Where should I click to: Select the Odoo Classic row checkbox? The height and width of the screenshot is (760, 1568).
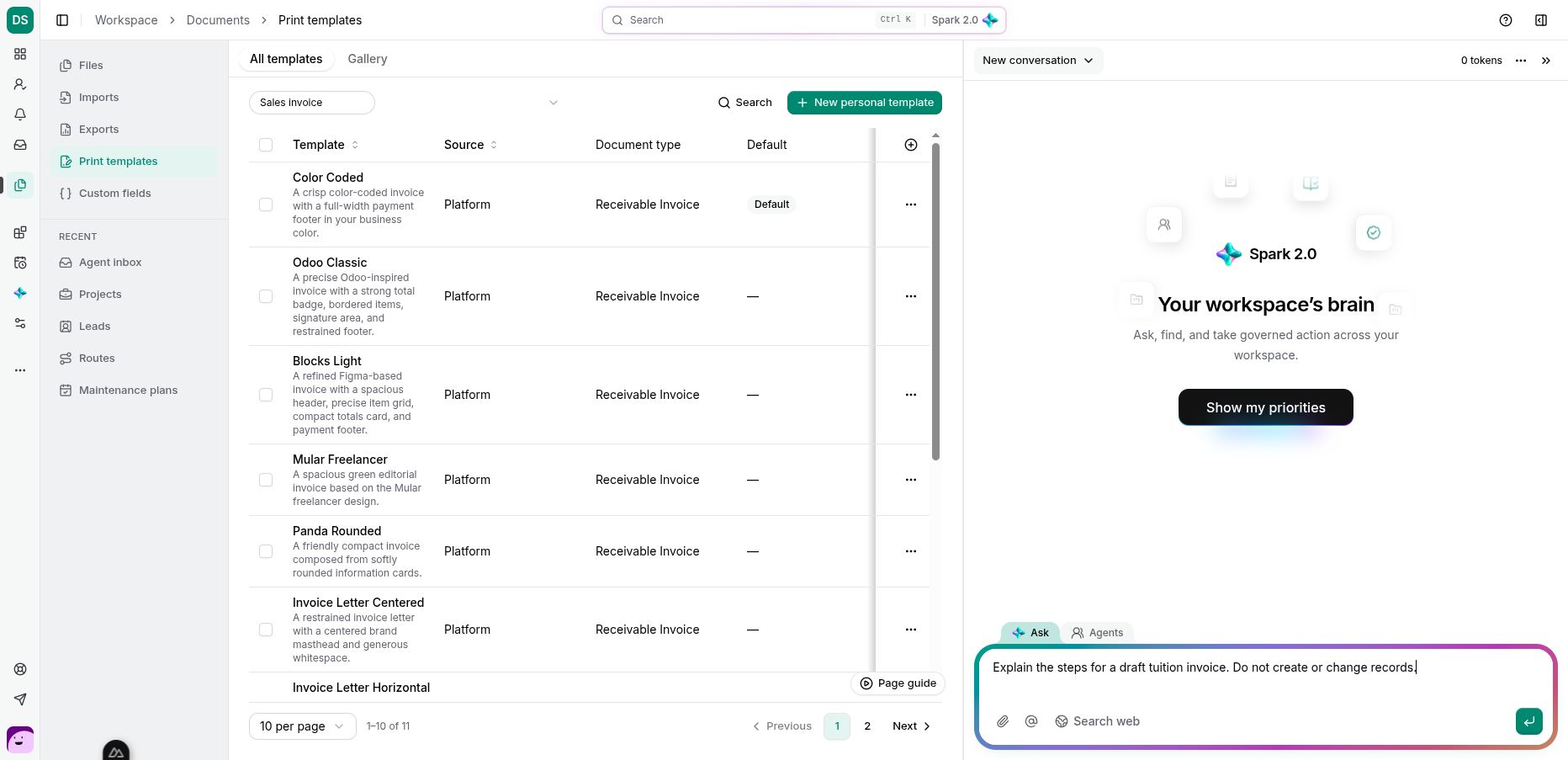tap(266, 296)
